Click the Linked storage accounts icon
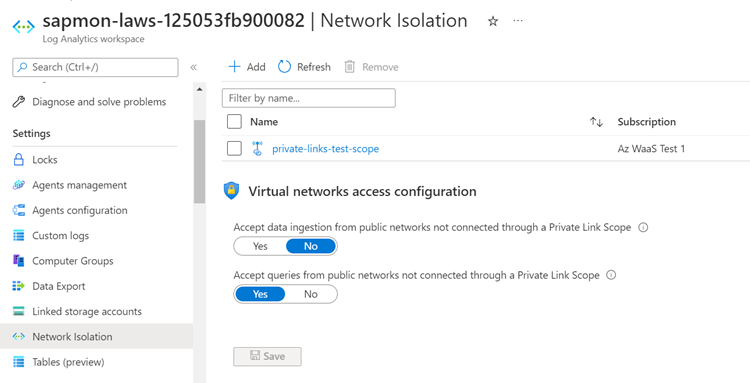This screenshot has width=750, height=383. (x=19, y=311)
